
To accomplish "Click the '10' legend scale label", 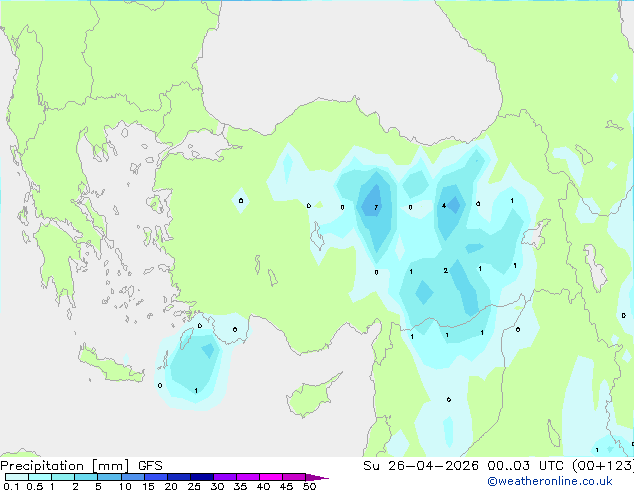I will tap(125, 486).
